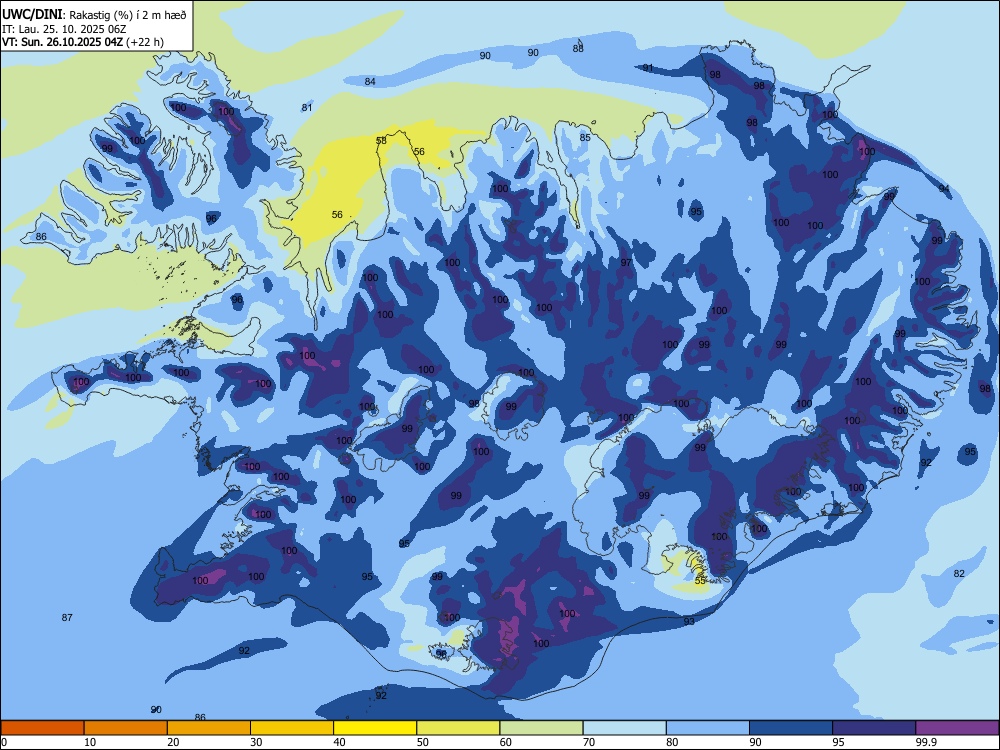Click the title text 'UWC/DINI: Rakastig (%) í 2 m hæð'
The image size is (1000, 750).
94,15
